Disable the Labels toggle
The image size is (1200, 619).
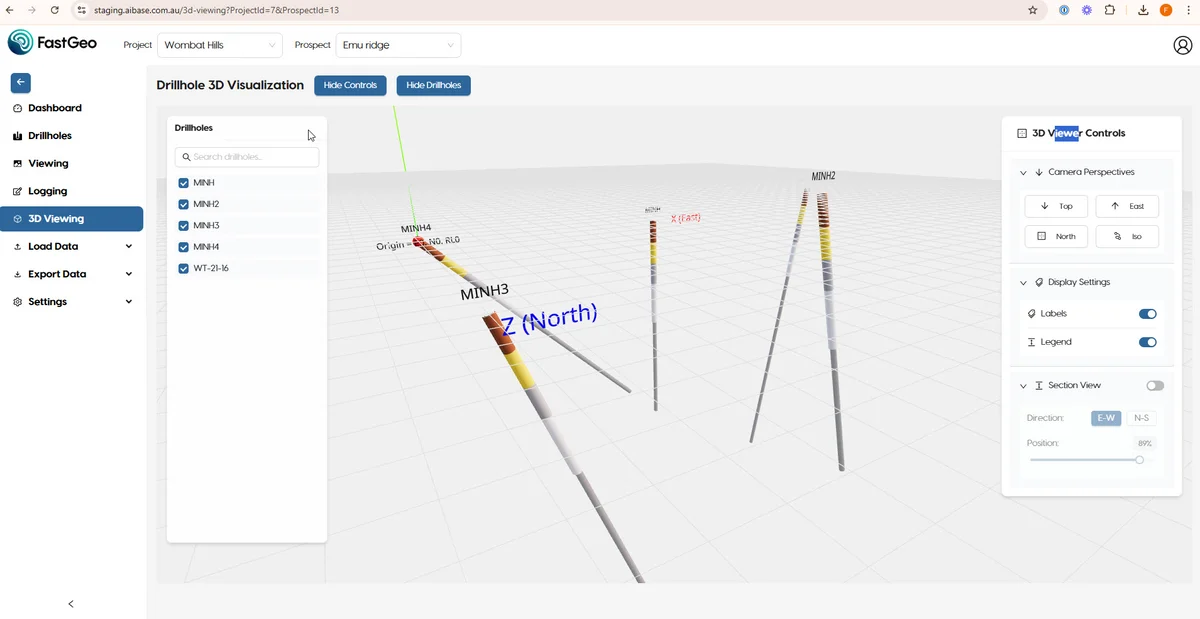click(x=1147, y=313)
